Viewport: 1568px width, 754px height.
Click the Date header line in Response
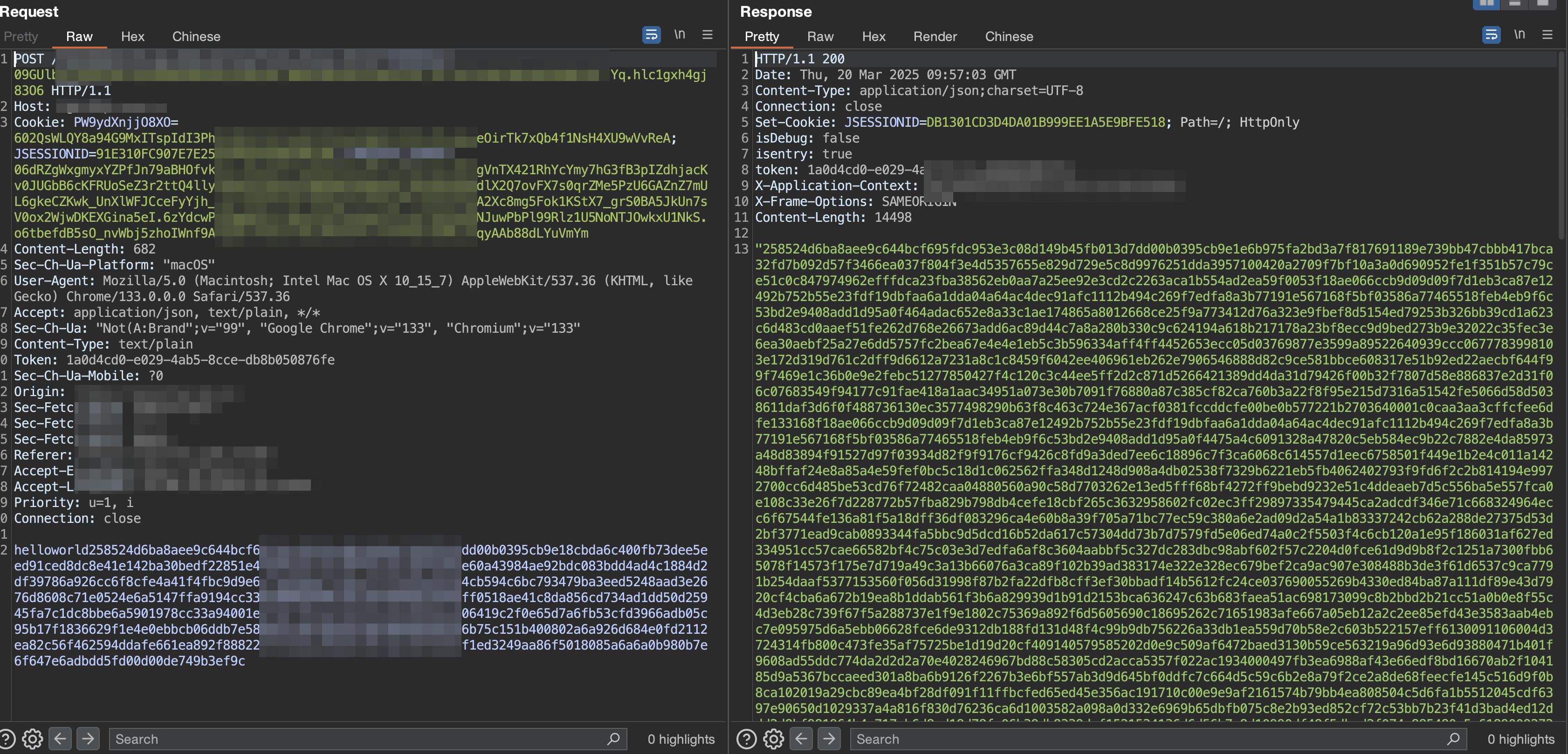pos(885,75)
